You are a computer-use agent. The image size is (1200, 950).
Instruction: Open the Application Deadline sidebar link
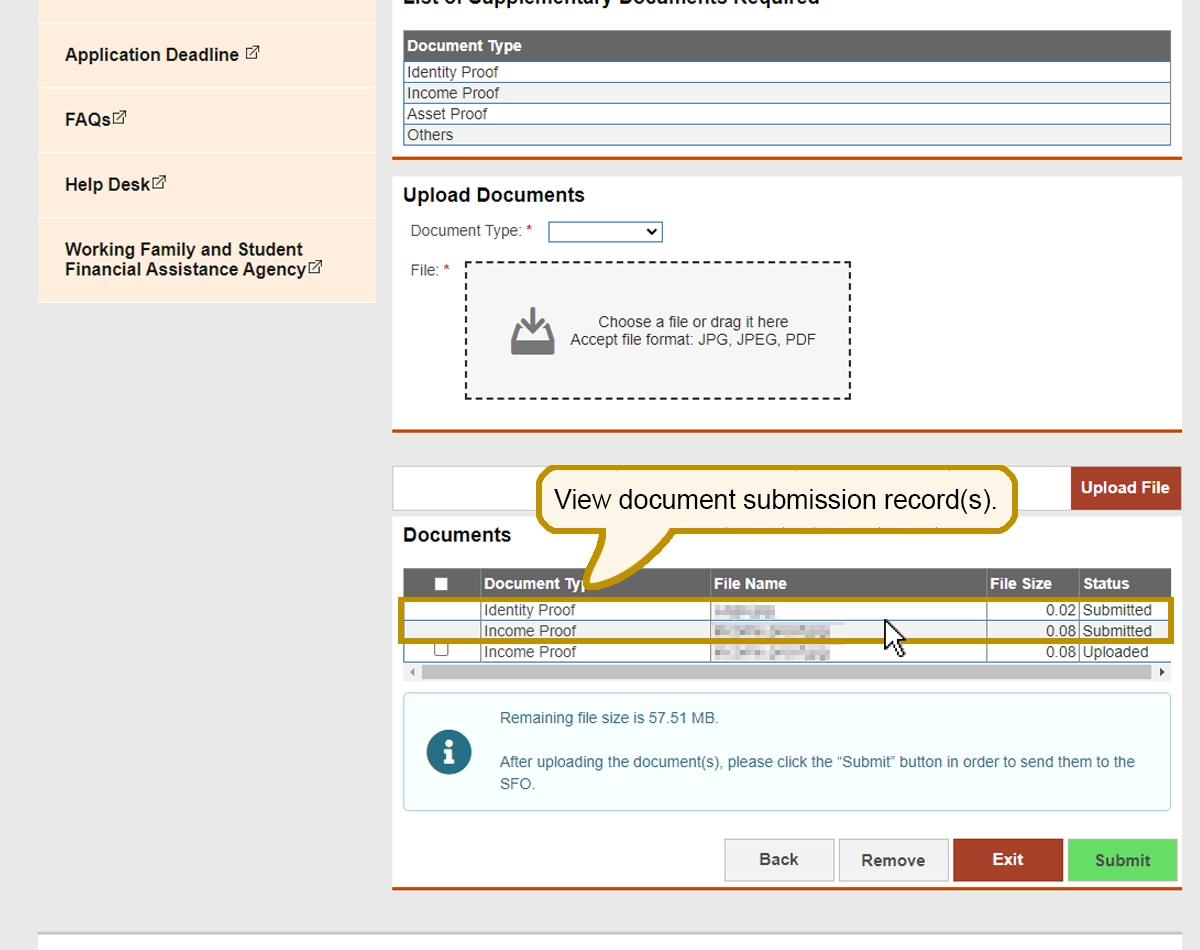tap(152, 55)
